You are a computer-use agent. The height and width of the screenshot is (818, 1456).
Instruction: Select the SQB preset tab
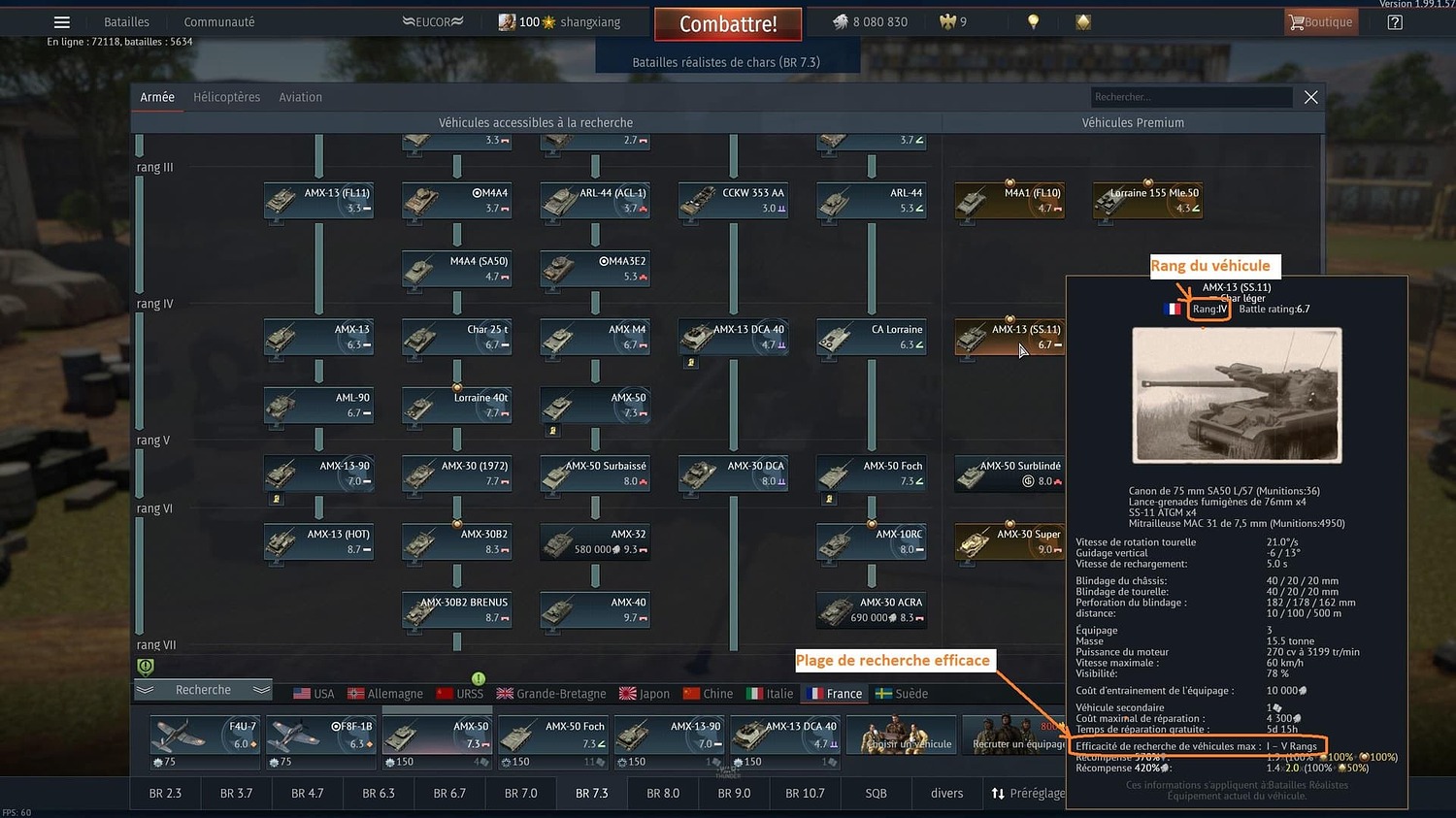click(876, 793)
